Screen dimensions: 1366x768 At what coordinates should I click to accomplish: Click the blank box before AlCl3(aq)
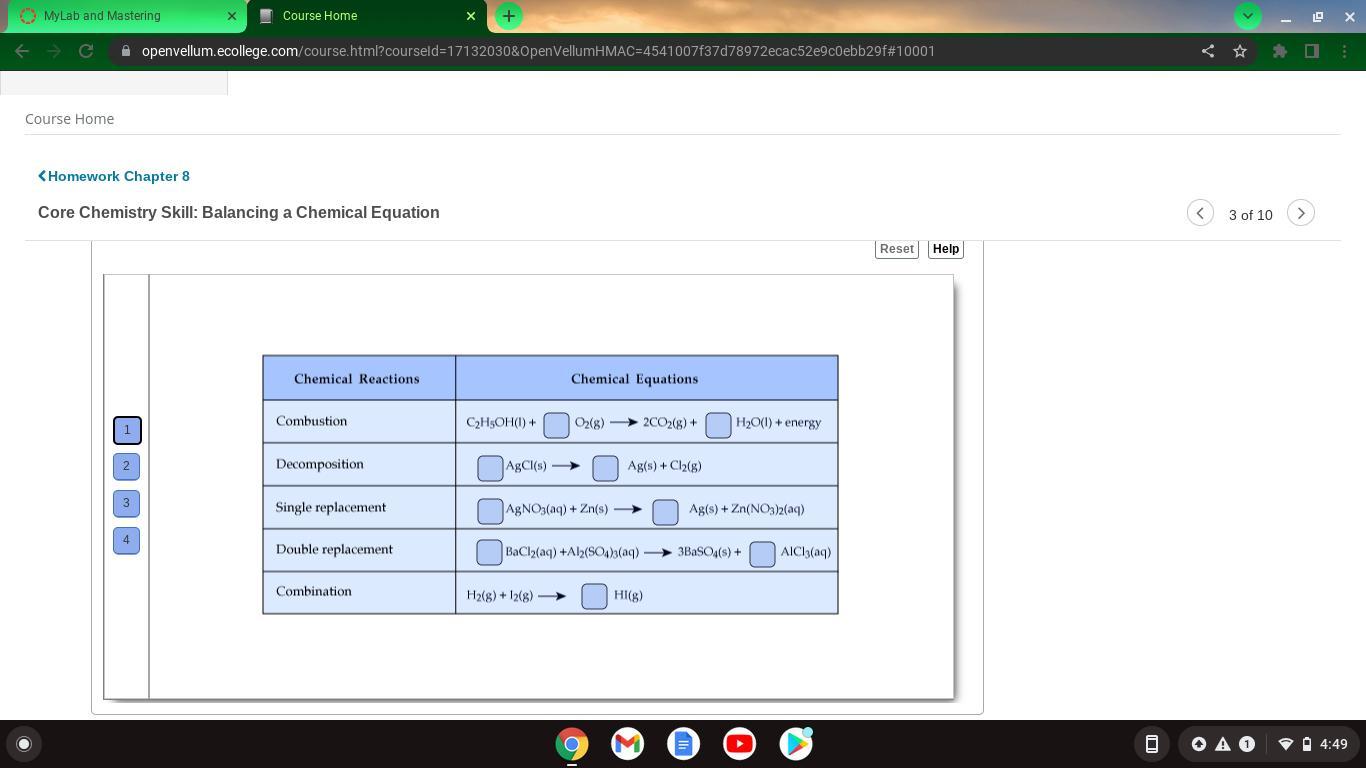(762, 553)
